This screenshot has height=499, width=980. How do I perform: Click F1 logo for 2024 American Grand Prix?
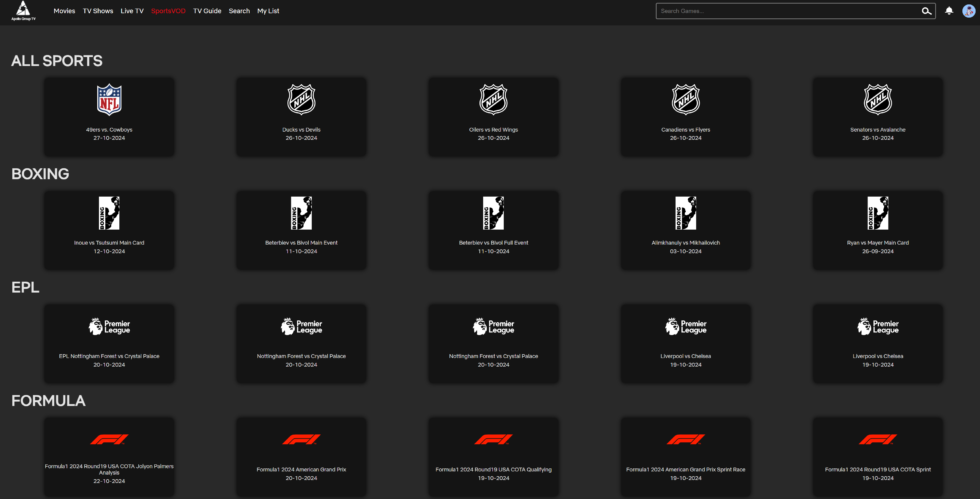pos(301,439)
